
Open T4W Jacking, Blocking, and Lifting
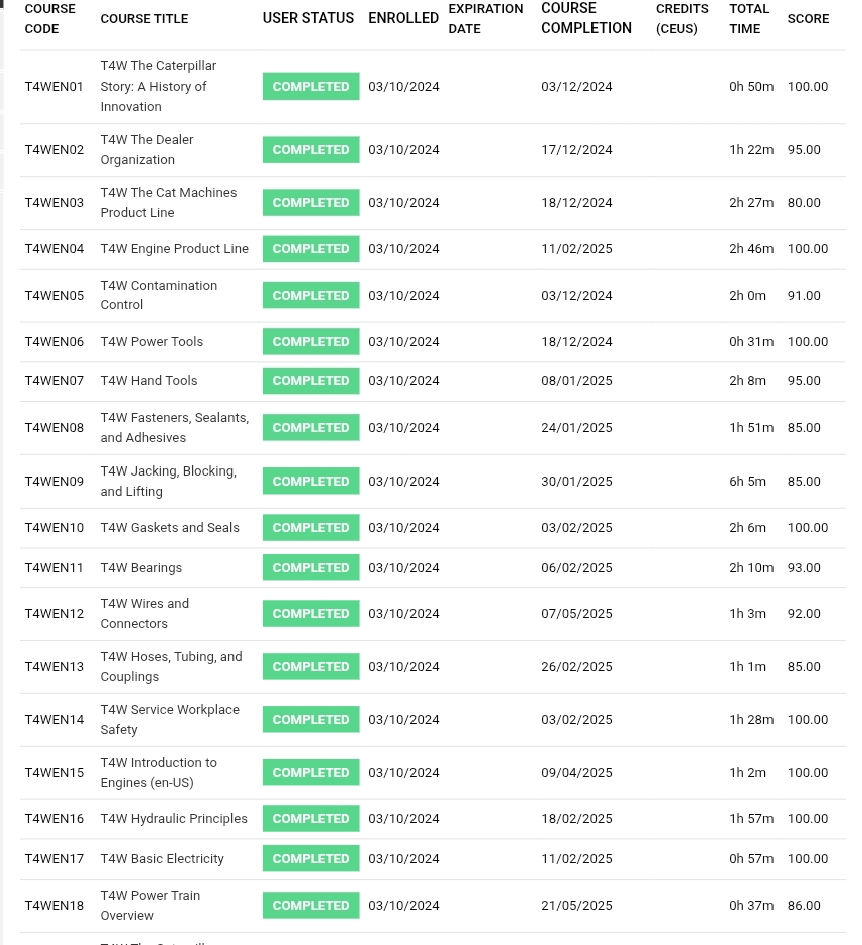coord(169,481)
